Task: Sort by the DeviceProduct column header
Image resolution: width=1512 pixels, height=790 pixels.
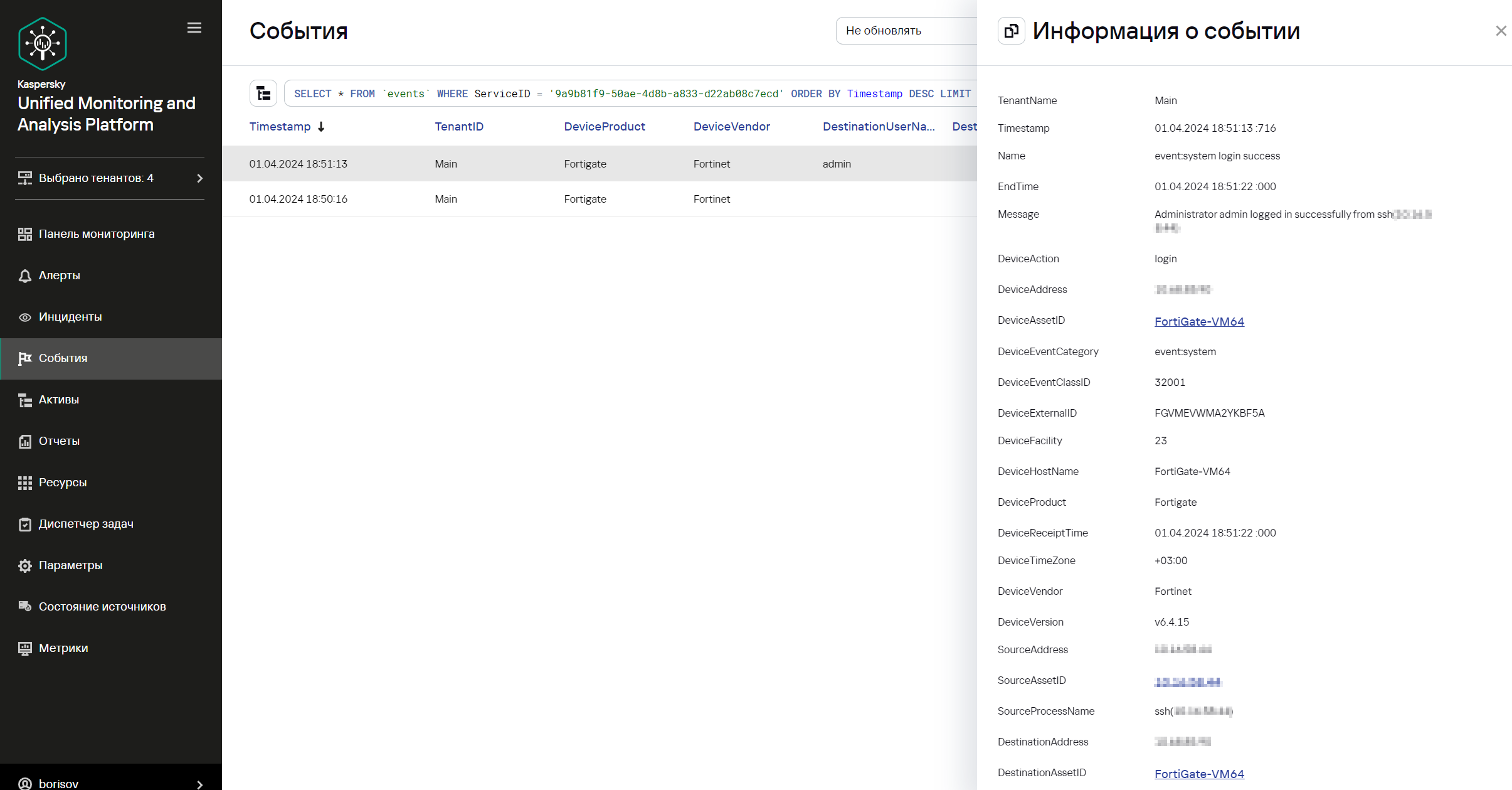Action: coord(605,127)
